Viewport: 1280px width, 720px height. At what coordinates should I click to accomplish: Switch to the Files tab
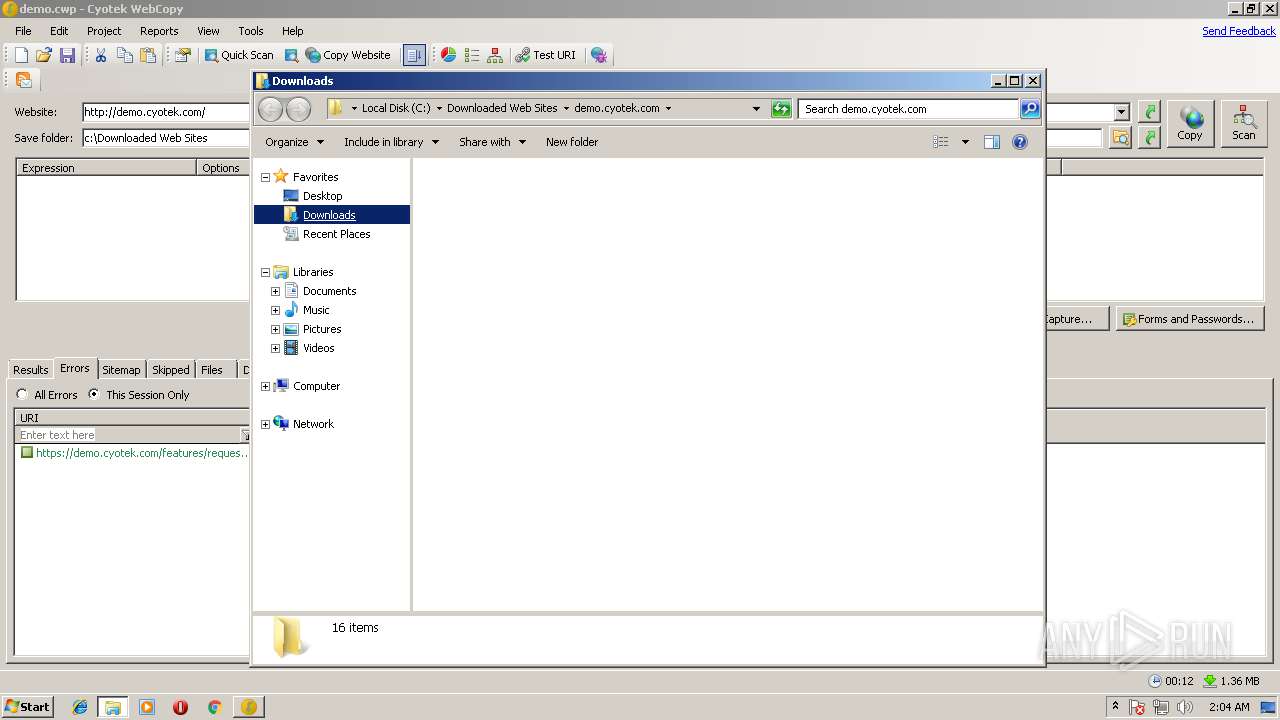point(212,370)
